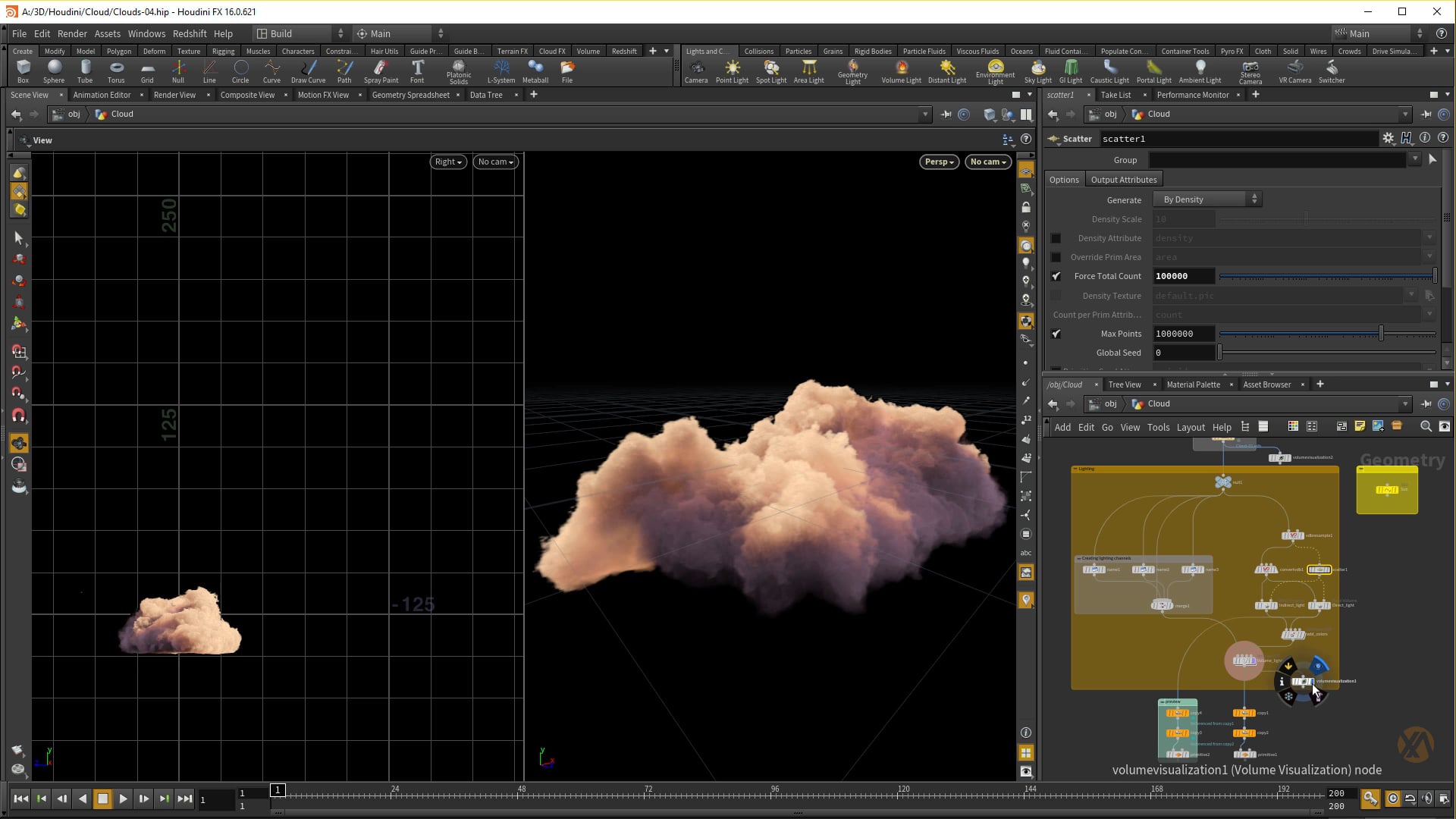Open the Material Palette tab
This screenshot has width=1456, height=819.
pyautogui.click(x=1193, y=384)
